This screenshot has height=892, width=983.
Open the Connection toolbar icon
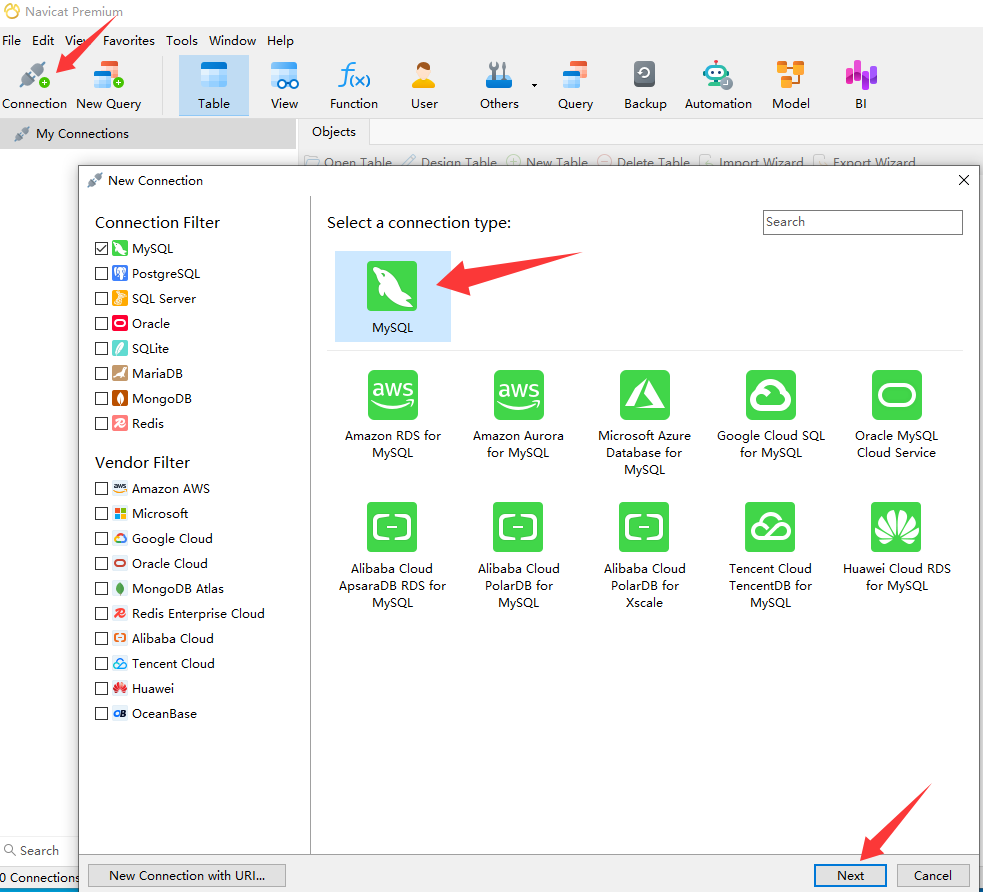[x=34, y=85]
